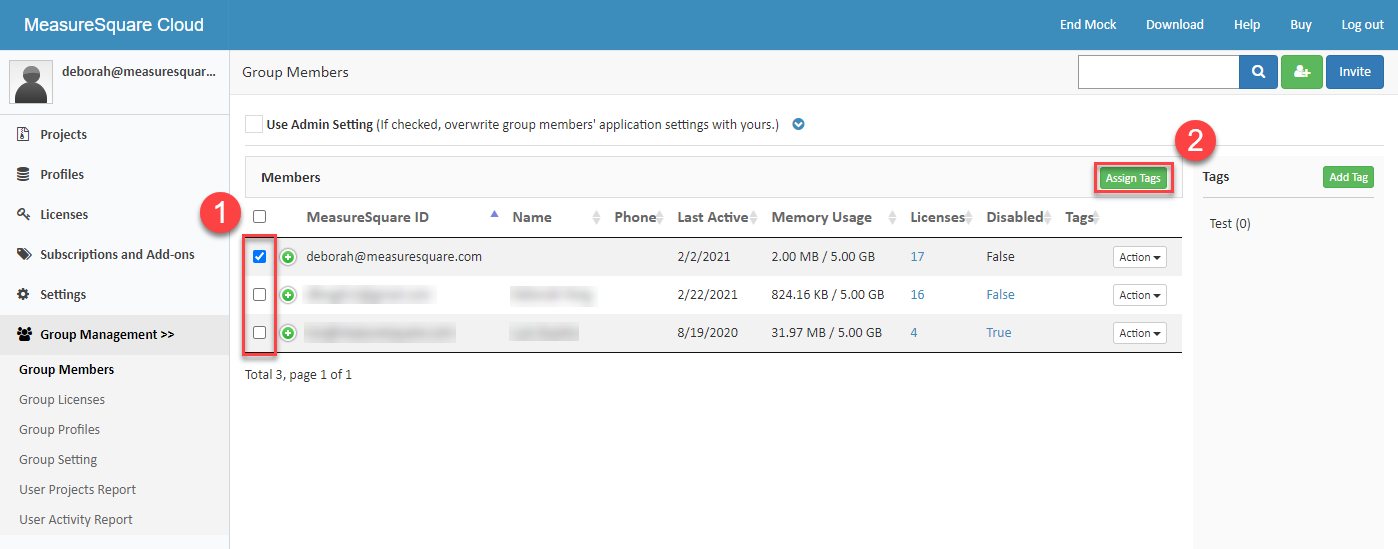Image resolution: width=1398 pixels, height=549 pixels.
Task: Log out from the top bar
Action: pyautogui.click(x=1362, y=24)
